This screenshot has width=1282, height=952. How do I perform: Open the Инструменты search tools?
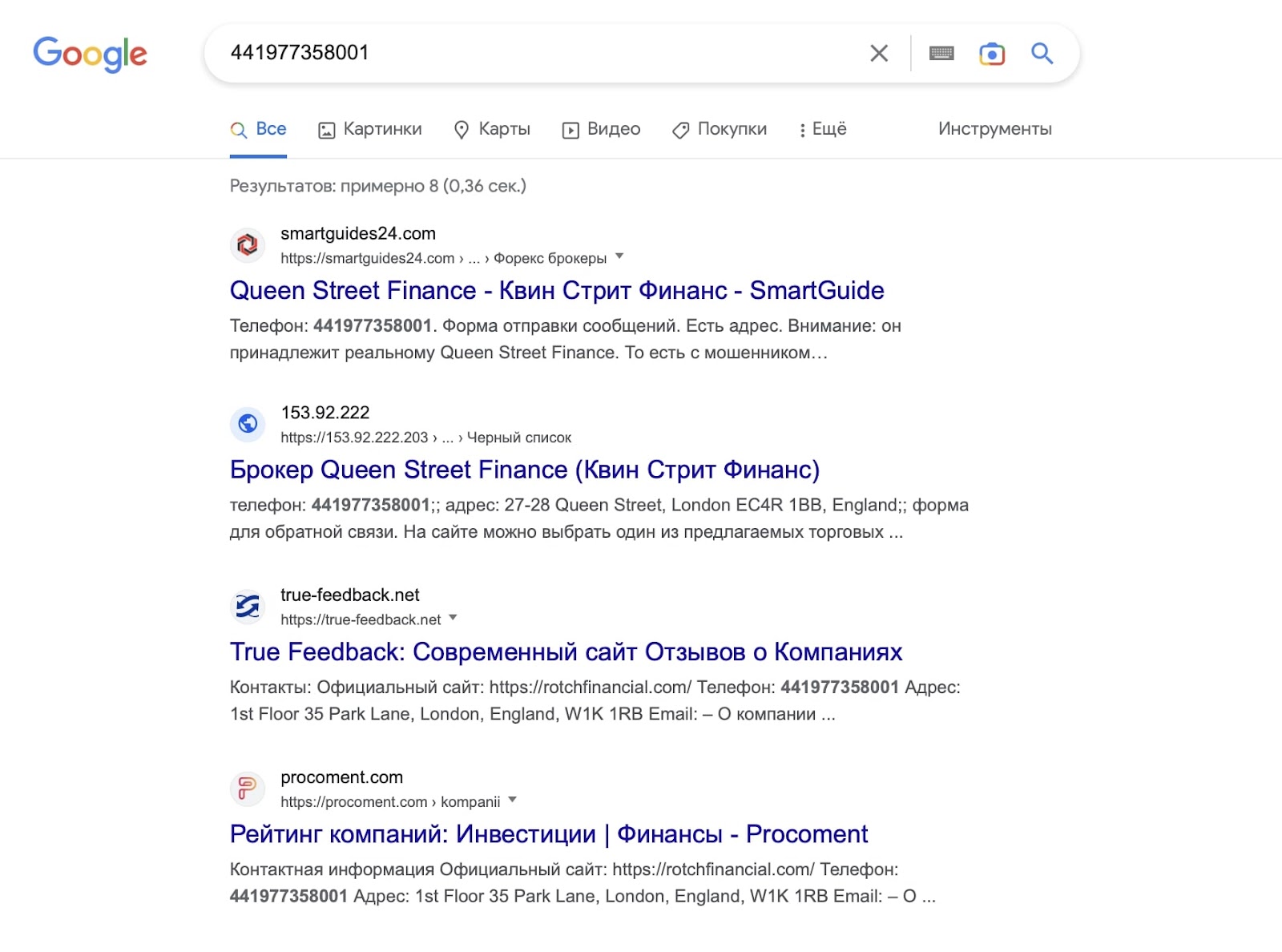995,129
